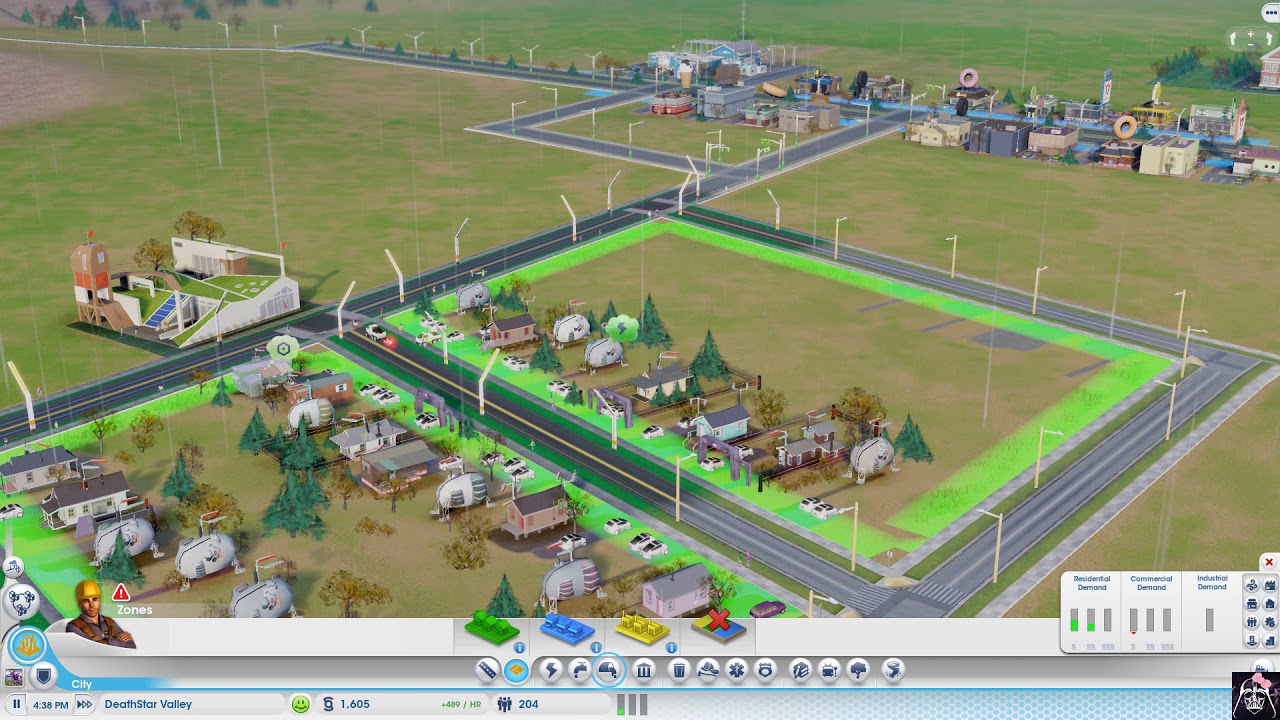Open the city specialization shield button
This screenshot has width=1280, height=720.
coord(43,677)
